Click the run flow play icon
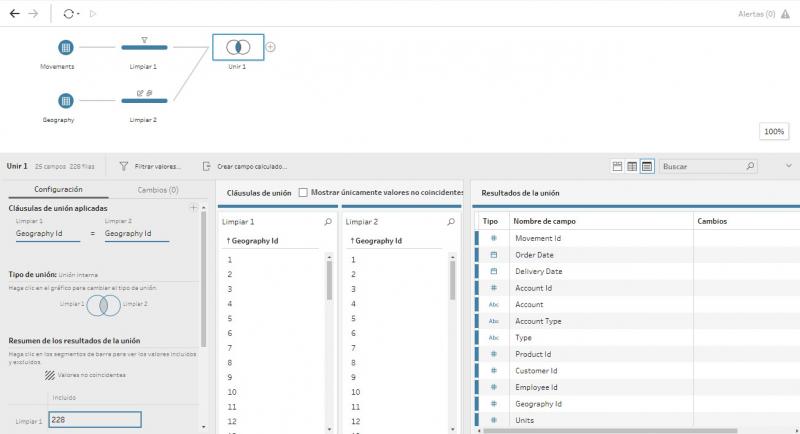This screenshot has height=434, width=800. coord(93,14)
